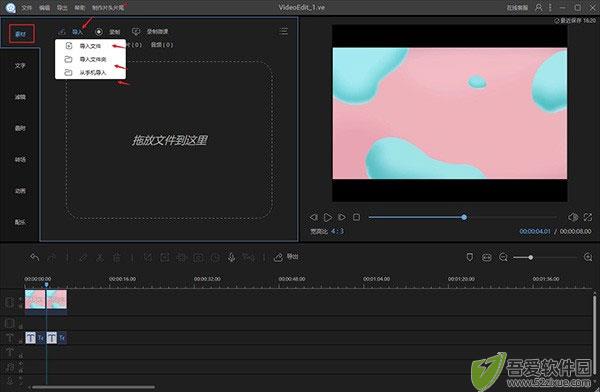Choose the first import file option

[90, 46]
